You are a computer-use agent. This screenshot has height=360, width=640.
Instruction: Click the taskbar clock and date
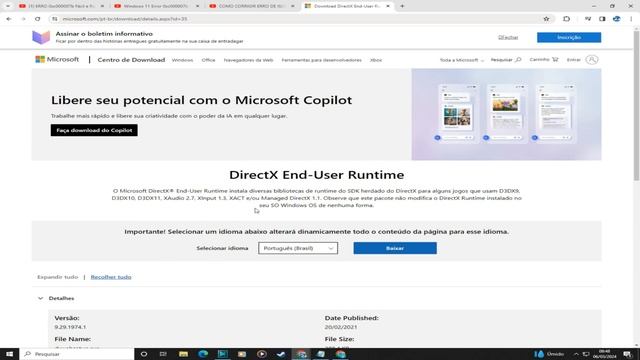click(x=604, y=354)
